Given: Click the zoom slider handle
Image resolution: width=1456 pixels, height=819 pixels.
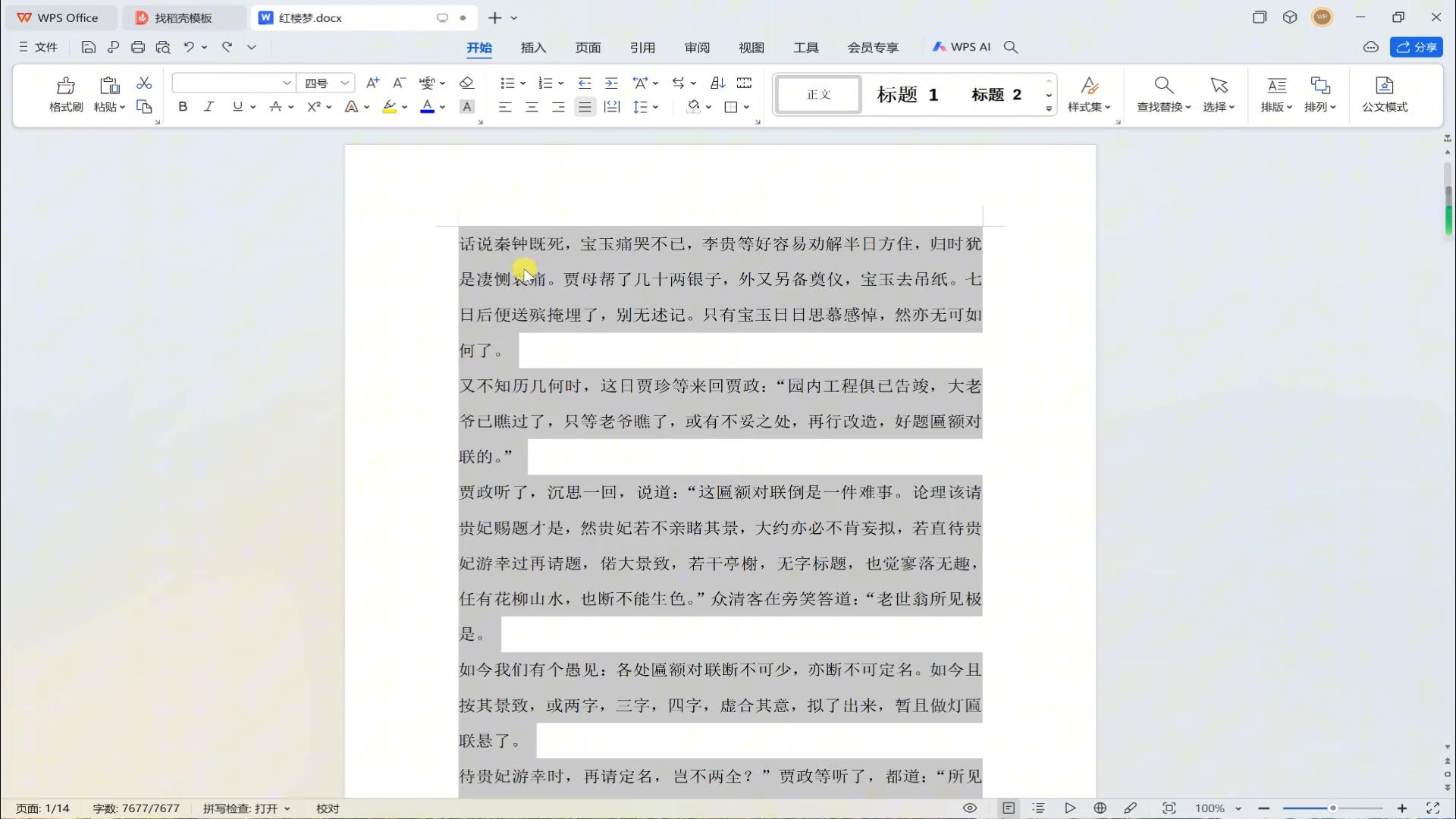Looking at the screenshot, I should [1332, 808].
